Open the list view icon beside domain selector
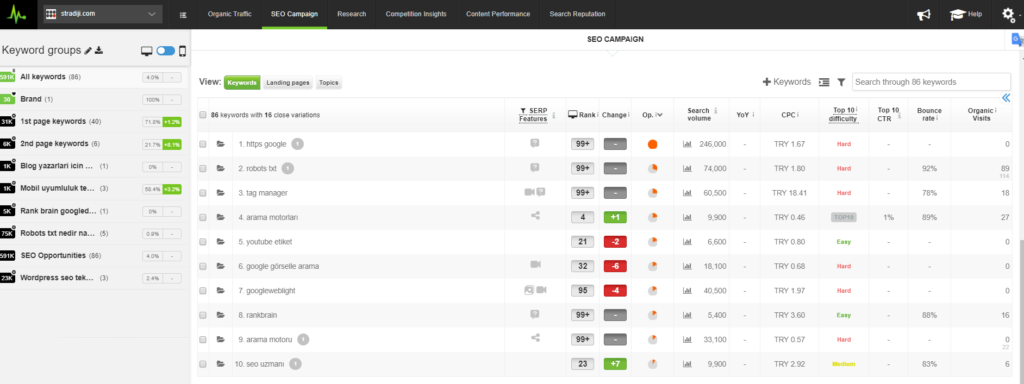 183,14
